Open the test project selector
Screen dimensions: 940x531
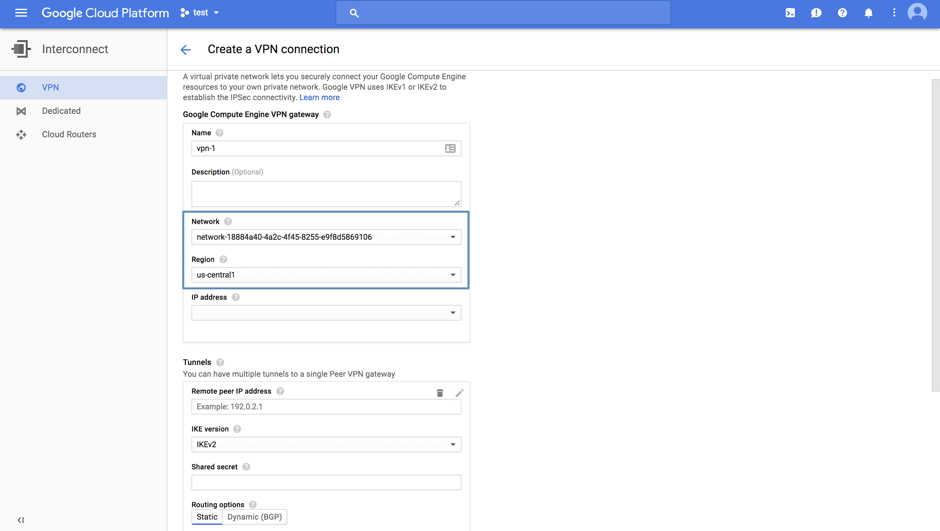click(200, 13)
